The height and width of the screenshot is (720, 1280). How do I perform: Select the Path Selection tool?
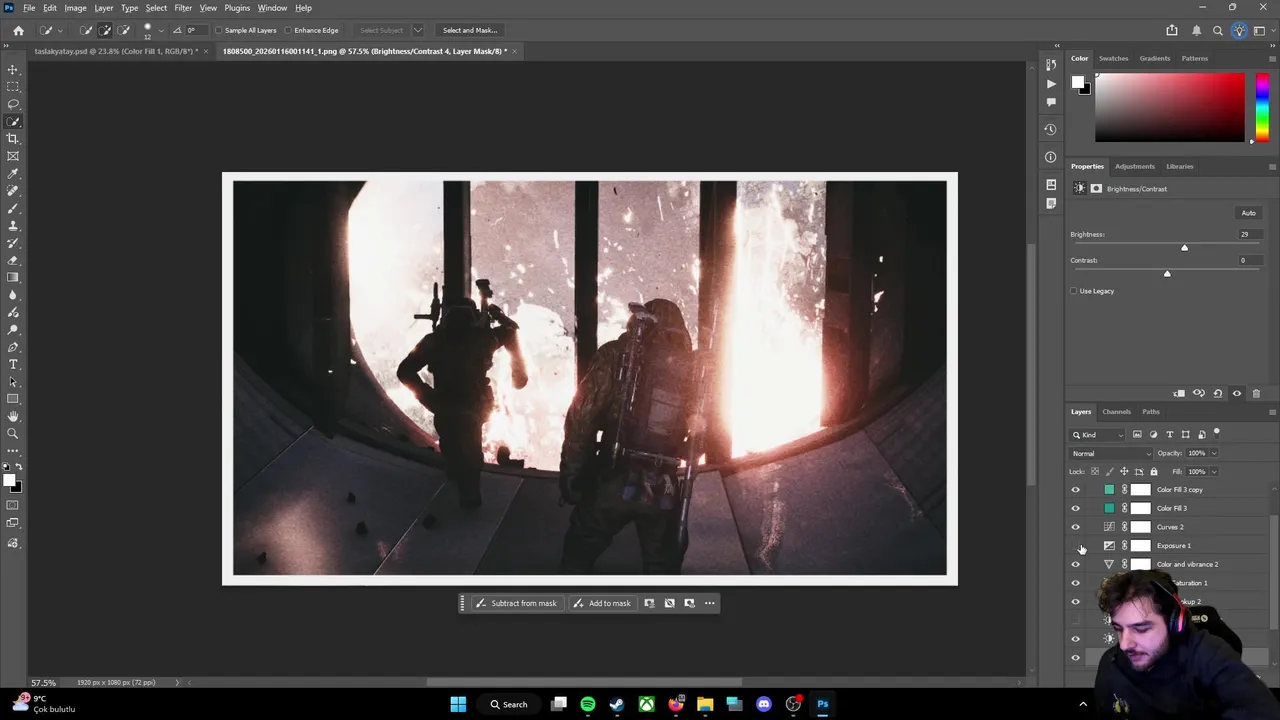point(13,382)
